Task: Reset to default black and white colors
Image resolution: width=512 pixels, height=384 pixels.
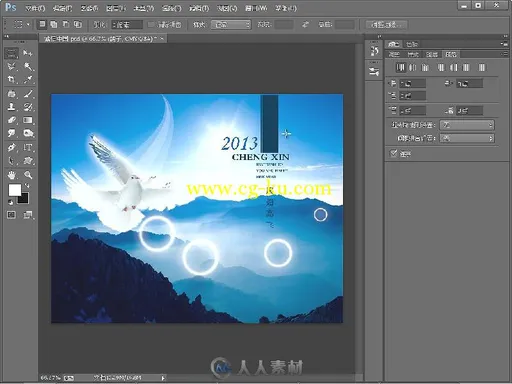Action: [11, 202]
